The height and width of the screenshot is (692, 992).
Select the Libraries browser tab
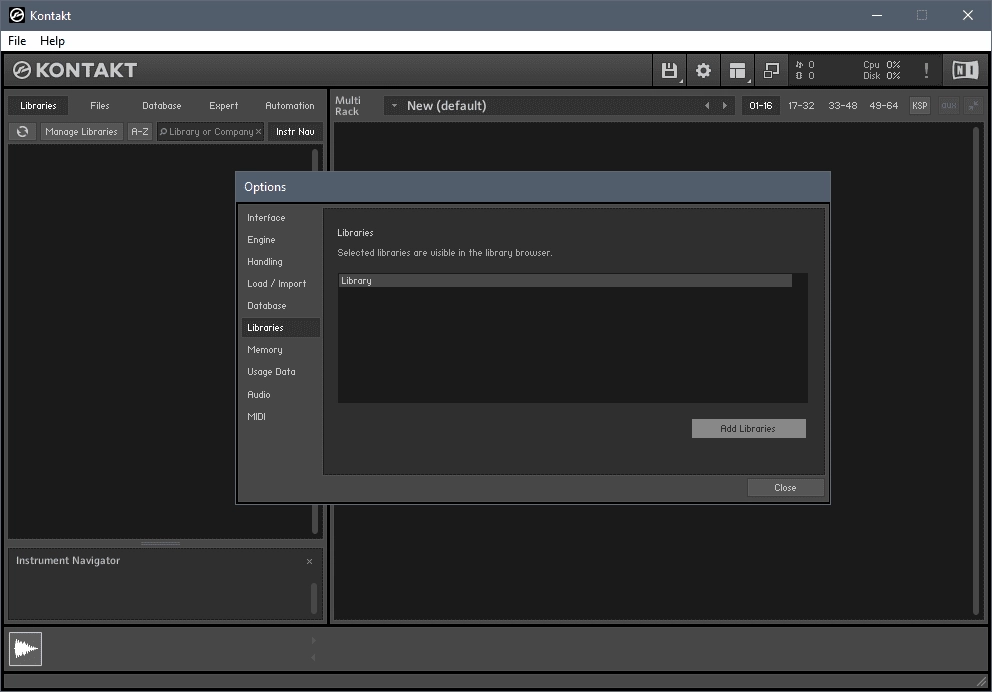click(x=38, y=106)
